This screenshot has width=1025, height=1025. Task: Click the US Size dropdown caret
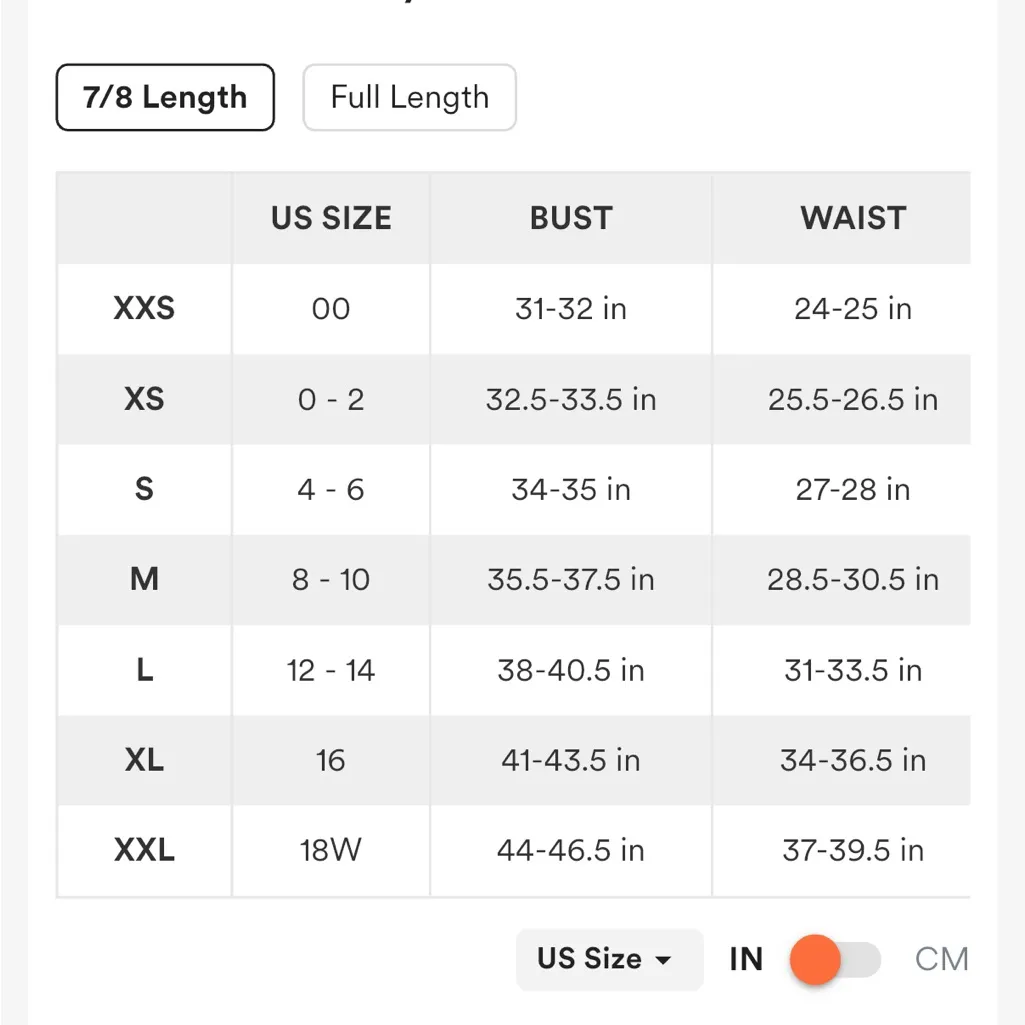click(x=664, y=959)
